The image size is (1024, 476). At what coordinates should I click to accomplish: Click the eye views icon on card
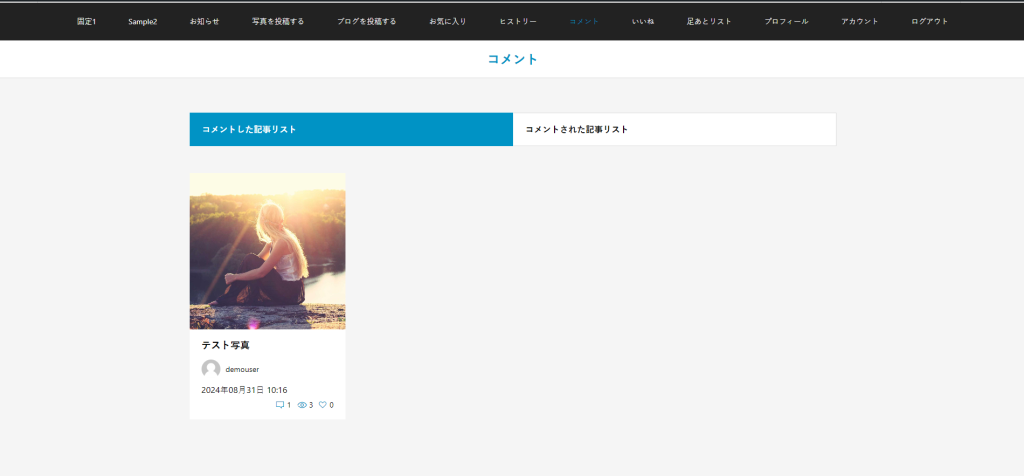pyautogui.click(x=302, y=405)
